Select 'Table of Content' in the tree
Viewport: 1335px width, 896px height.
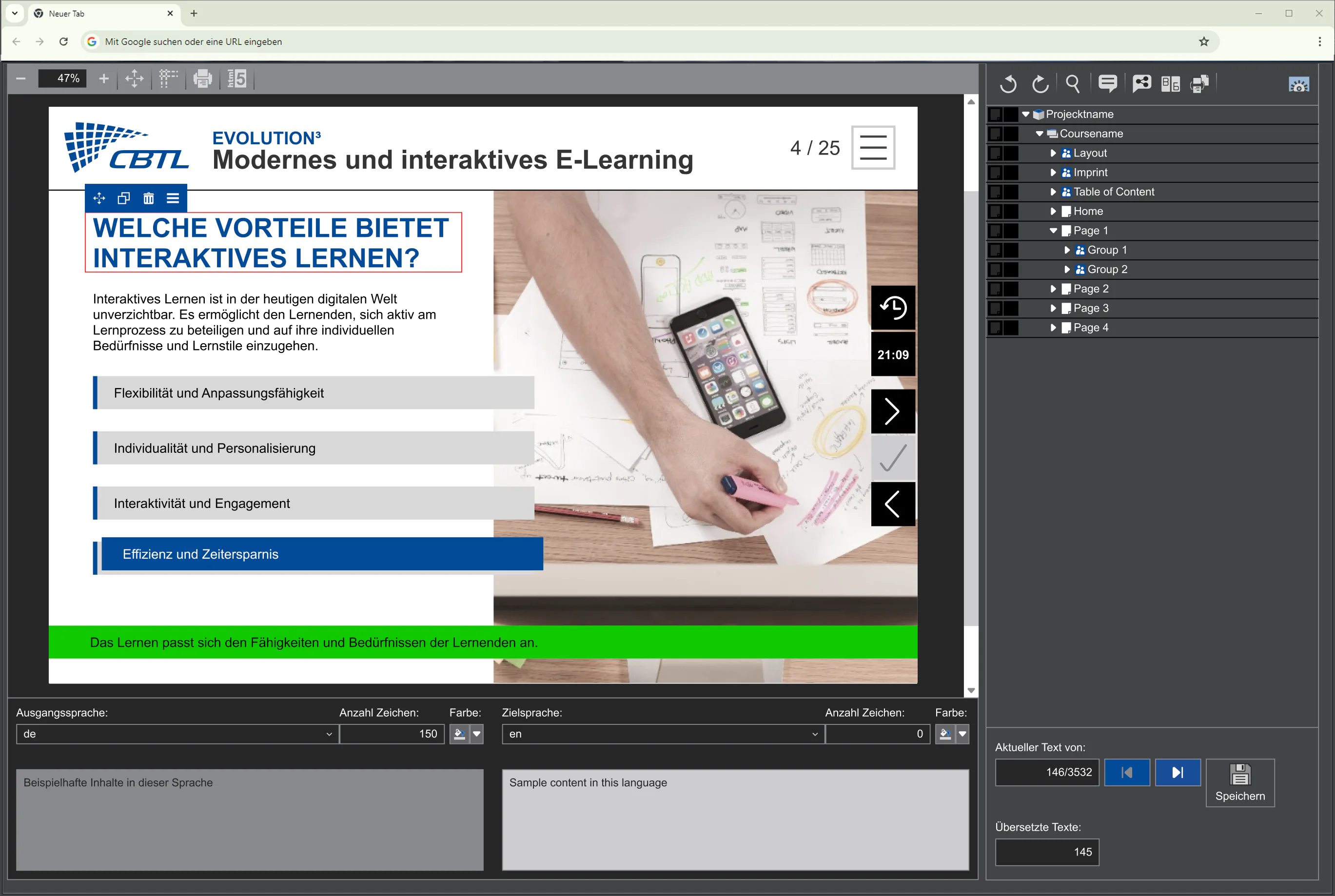point(1113,192)
